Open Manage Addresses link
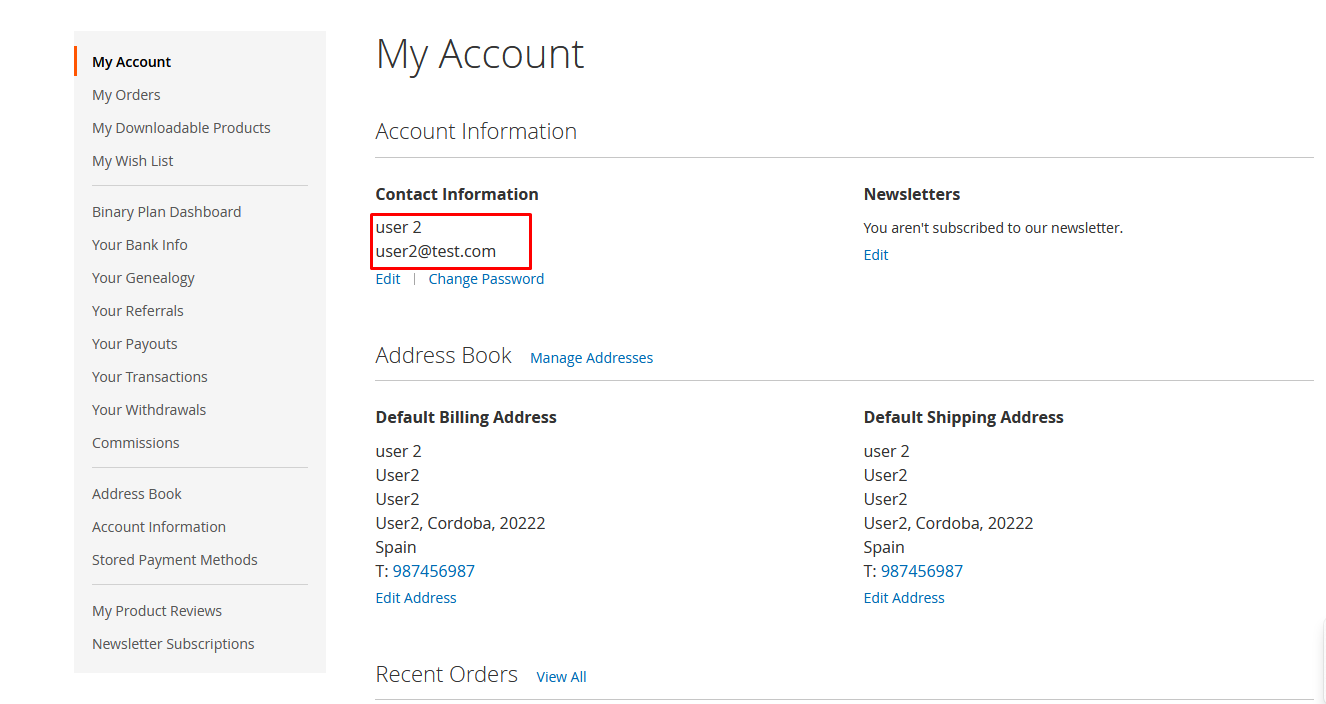Image resolution: width=1326 pixels, height=704 pixels. 591,358
